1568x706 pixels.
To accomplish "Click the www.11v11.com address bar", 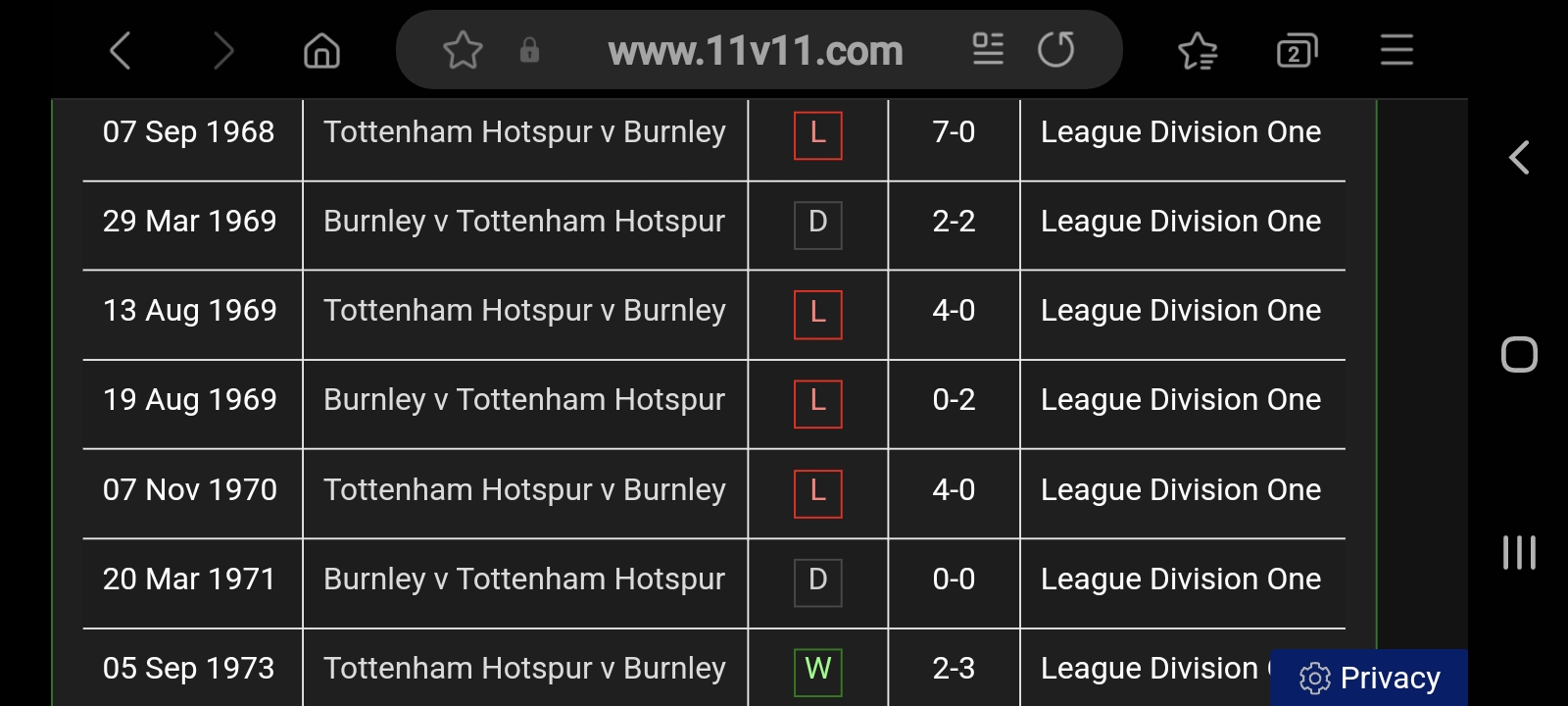I will click(755, 50).
